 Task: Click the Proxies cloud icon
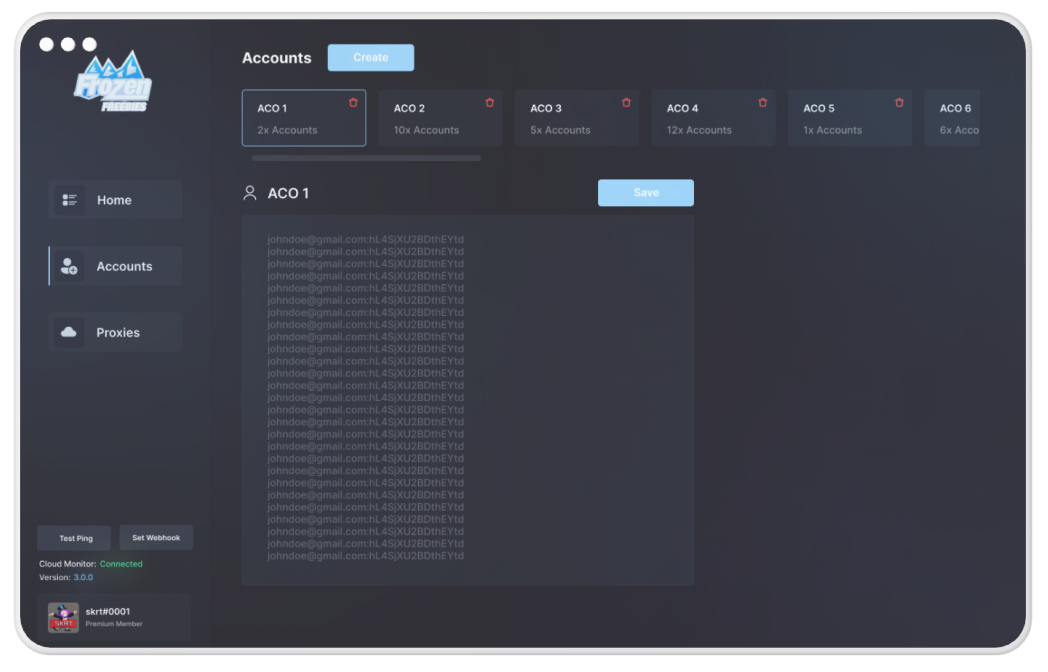coord(69,332)
